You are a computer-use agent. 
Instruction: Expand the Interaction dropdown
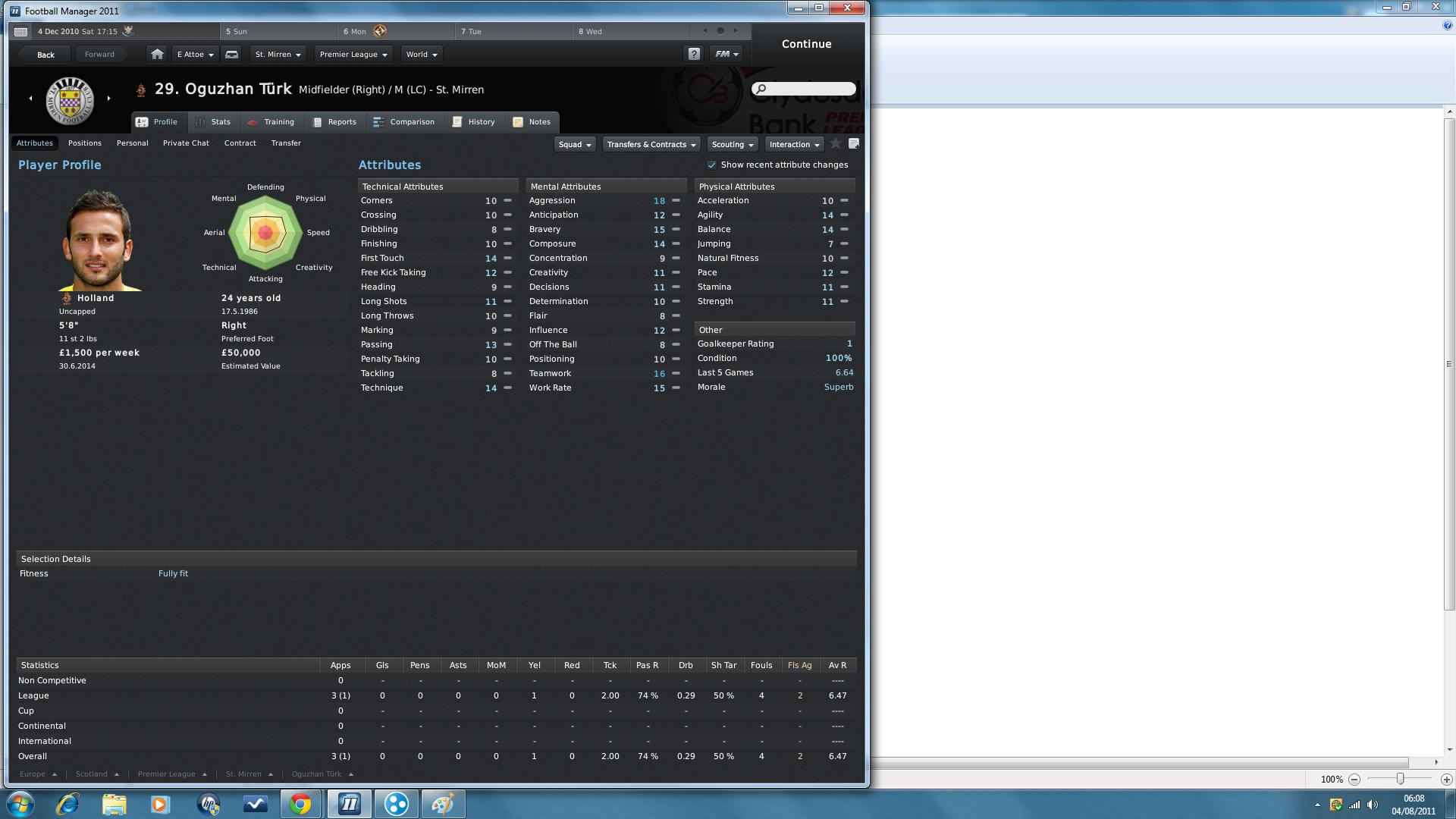coord(795,144)
